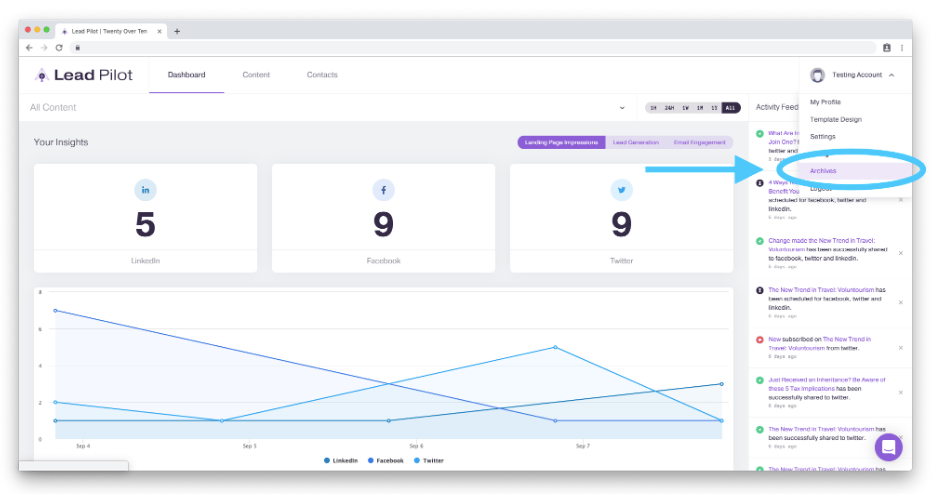Click red icon beside New subscribed entry
Viewport: 933px width, 494px height.
pyautogui.click(x=760, y=340)
